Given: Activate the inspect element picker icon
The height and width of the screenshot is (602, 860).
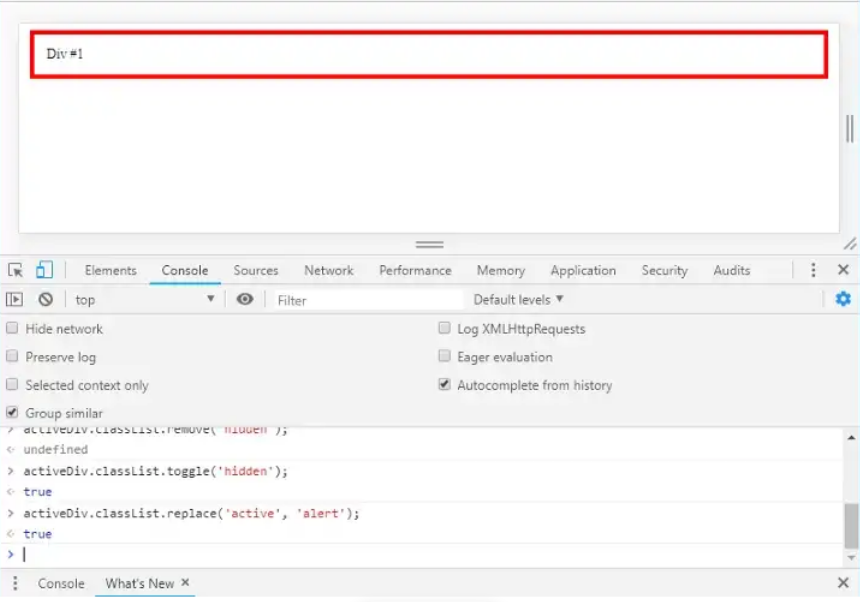Looking at the screenshot, I should [15, 270].
